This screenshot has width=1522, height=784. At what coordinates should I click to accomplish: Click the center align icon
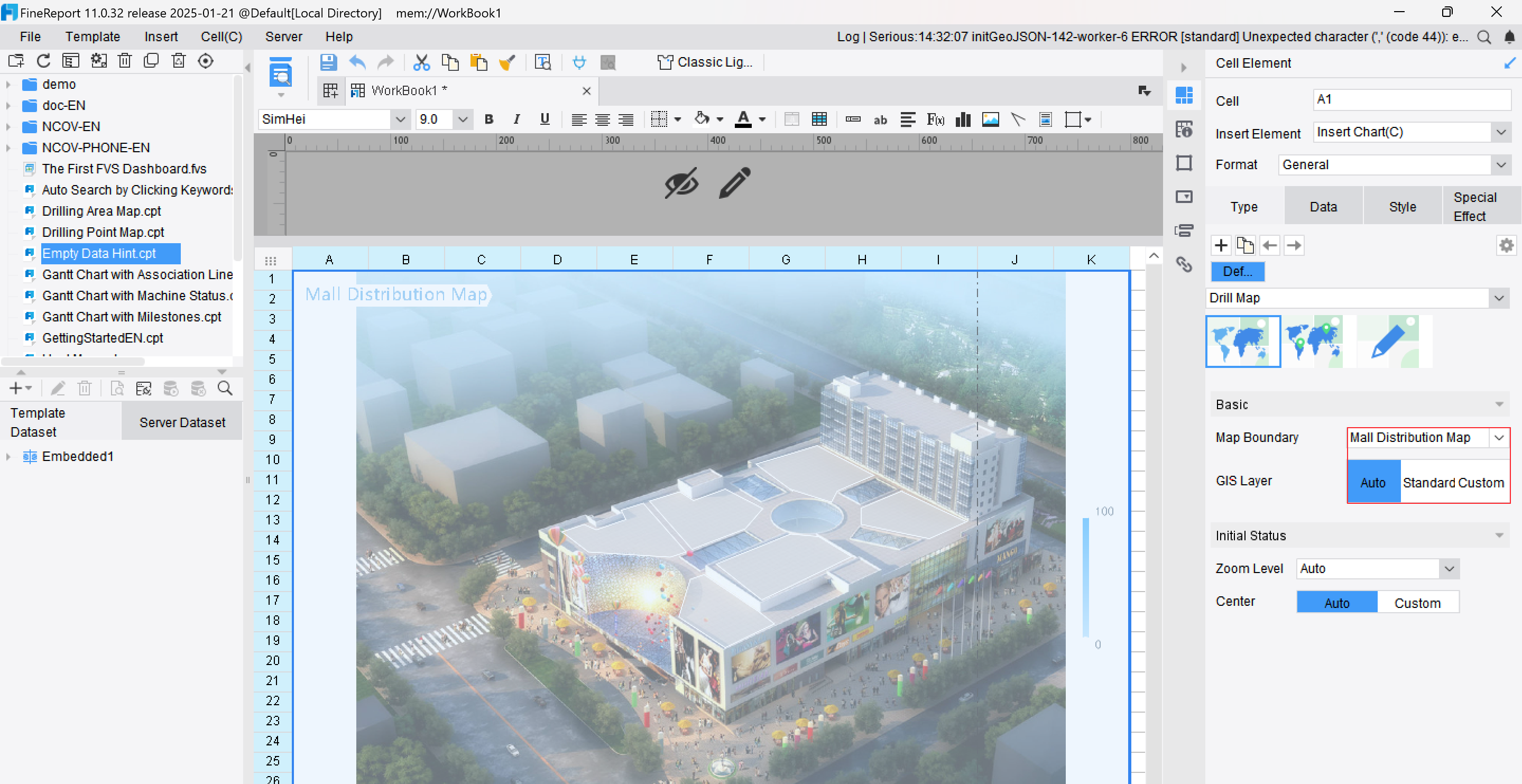[x=602, y=119]
